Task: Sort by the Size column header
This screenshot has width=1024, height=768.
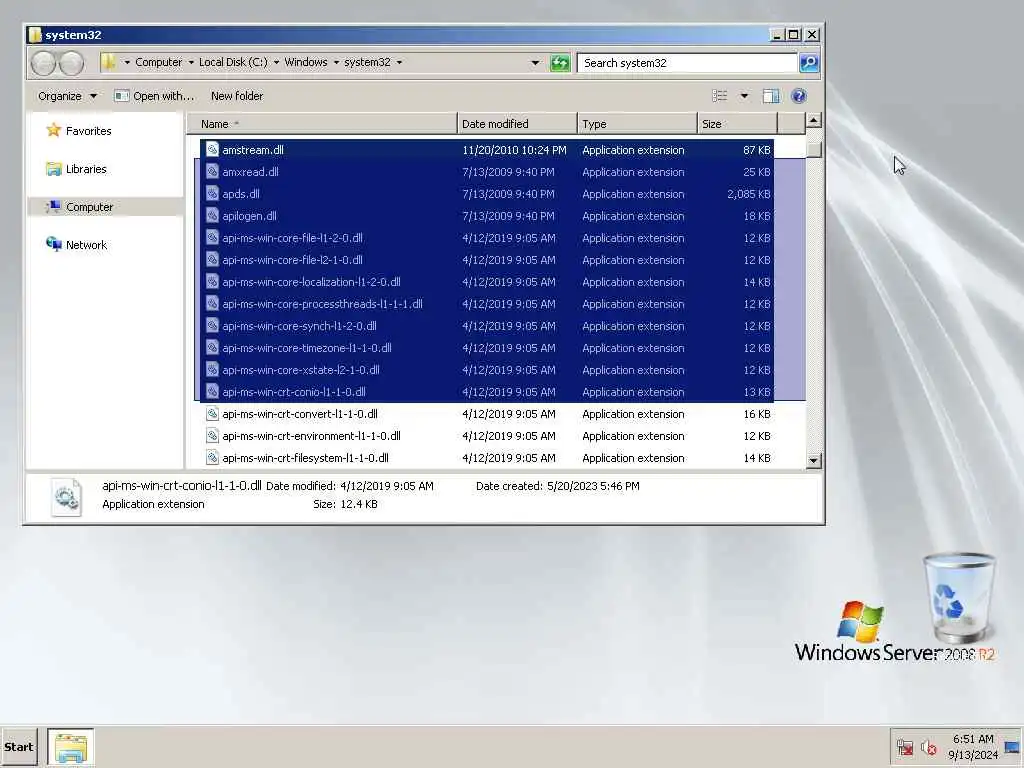Action: click(x=737, y=123)
